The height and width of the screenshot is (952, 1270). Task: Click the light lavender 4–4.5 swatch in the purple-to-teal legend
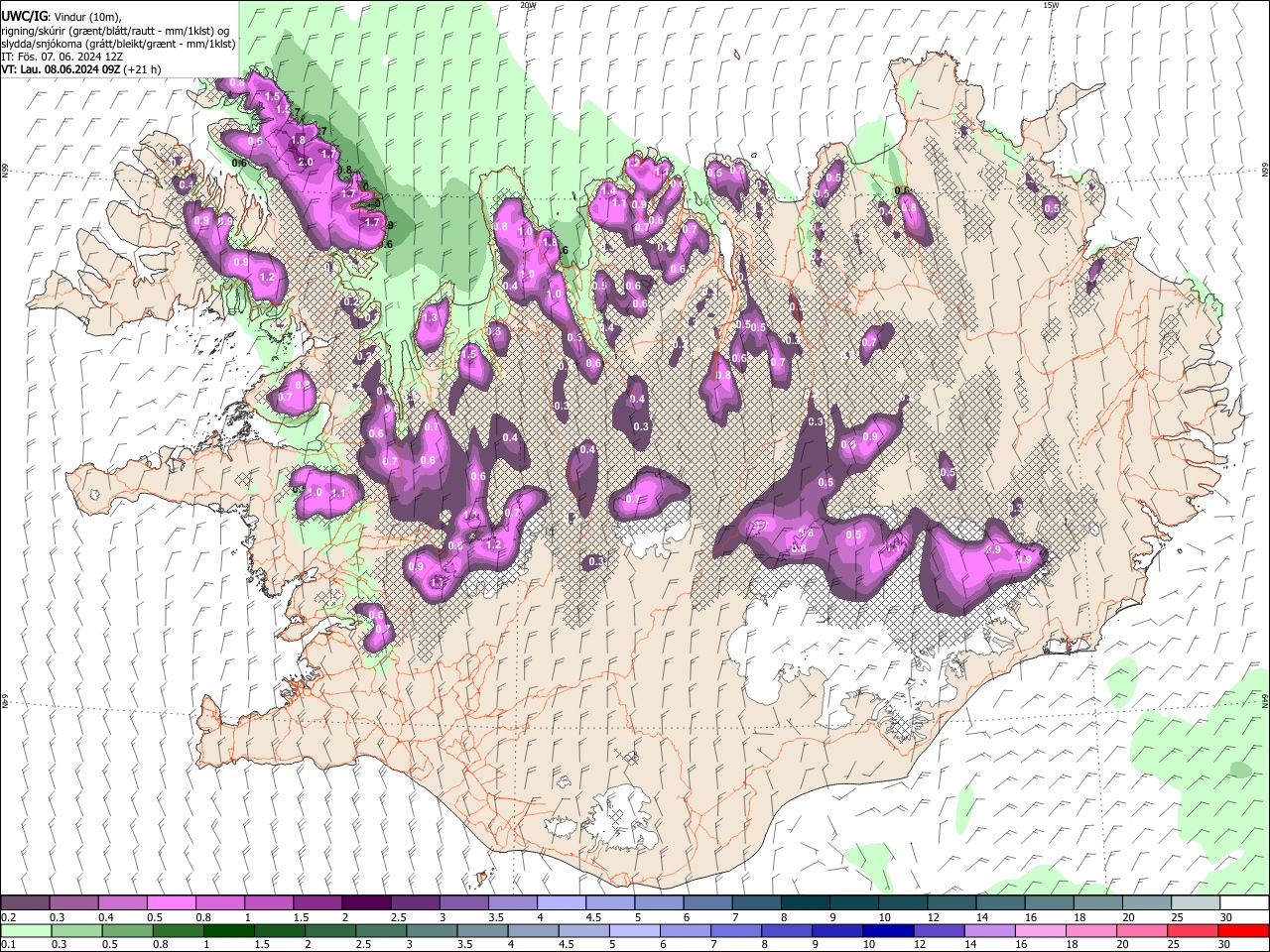pyautogui.click(x=562, y=903)
